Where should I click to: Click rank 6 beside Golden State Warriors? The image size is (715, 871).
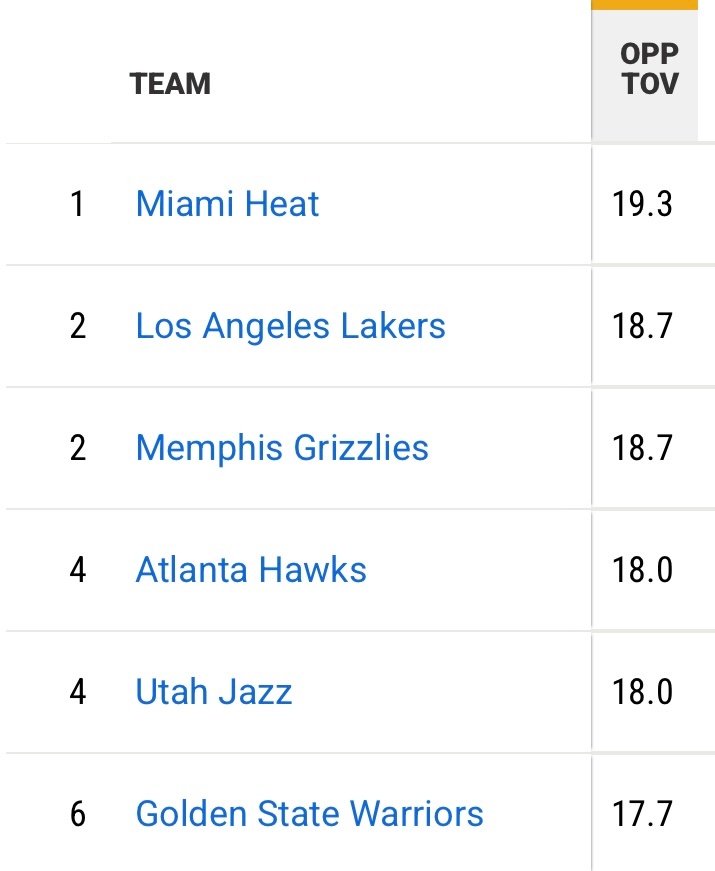(78, 814)
